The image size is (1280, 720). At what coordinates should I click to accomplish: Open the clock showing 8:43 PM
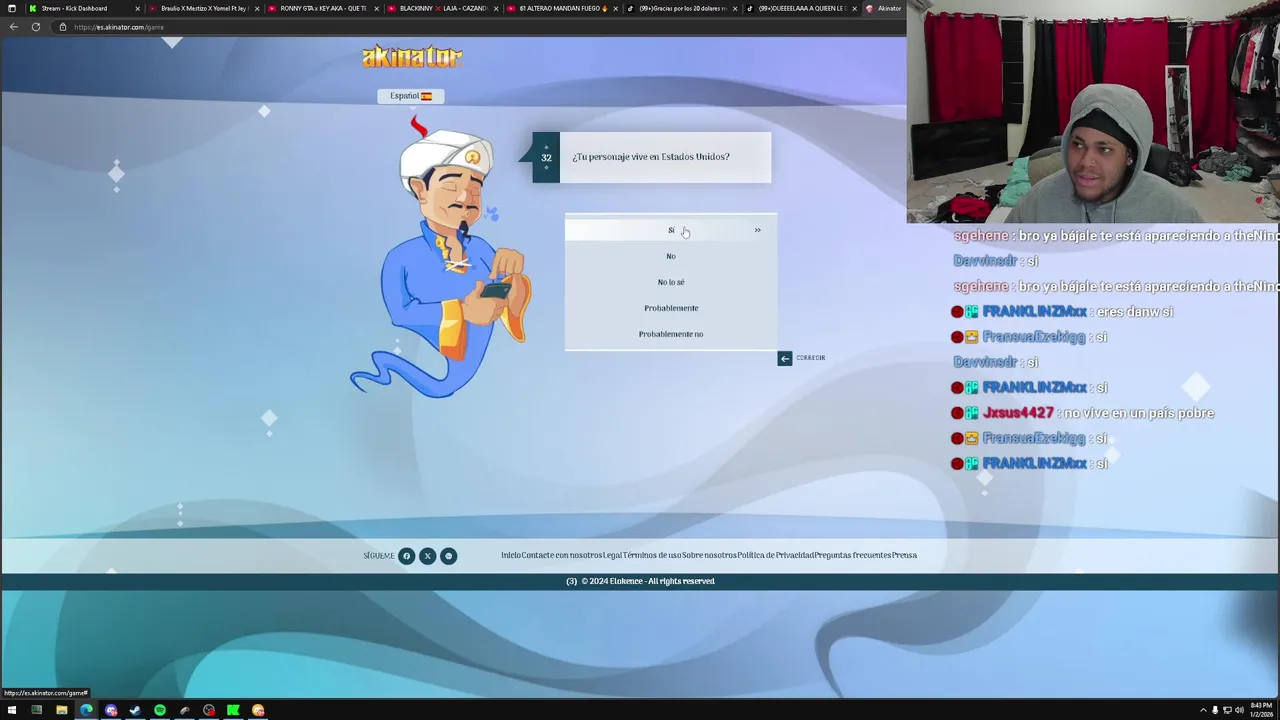[x=1262, y=710]
